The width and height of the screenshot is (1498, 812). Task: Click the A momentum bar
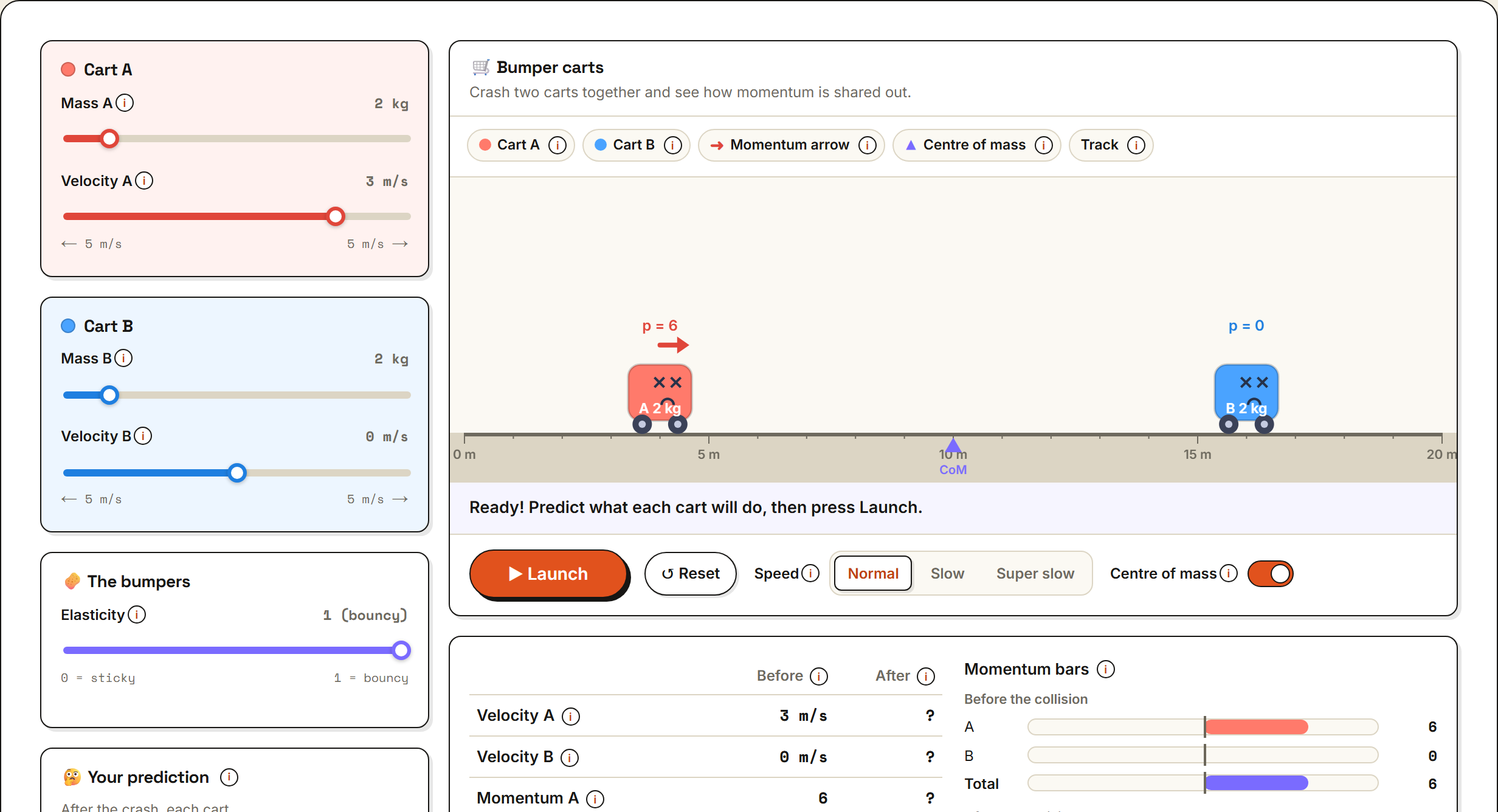click(1203, 726)
